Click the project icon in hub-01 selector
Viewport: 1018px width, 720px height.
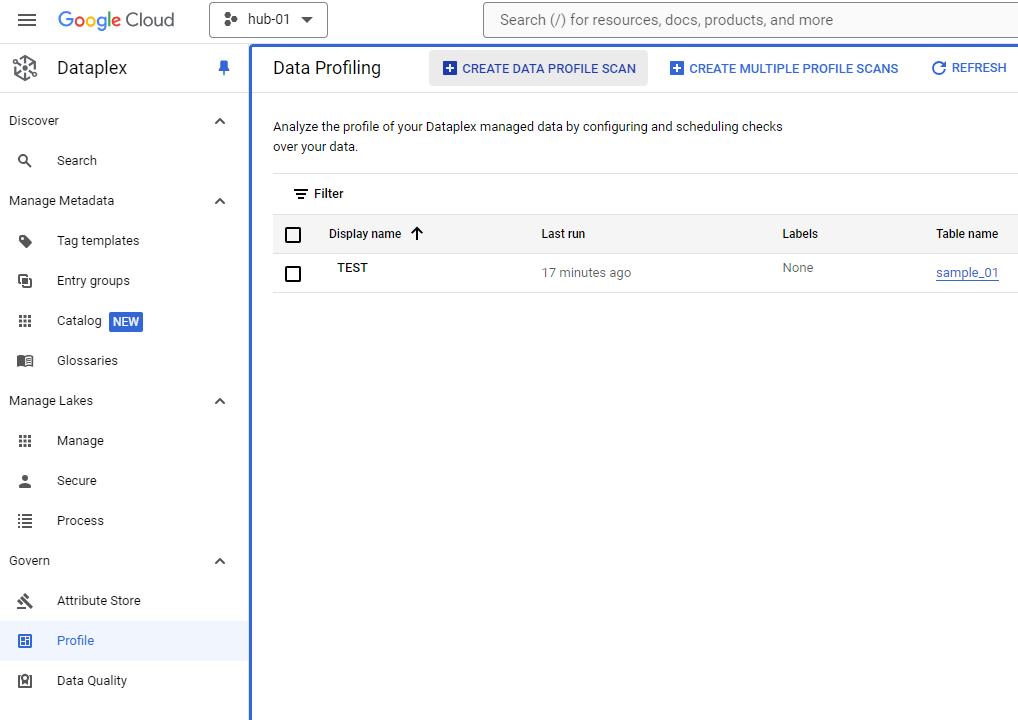230,19
